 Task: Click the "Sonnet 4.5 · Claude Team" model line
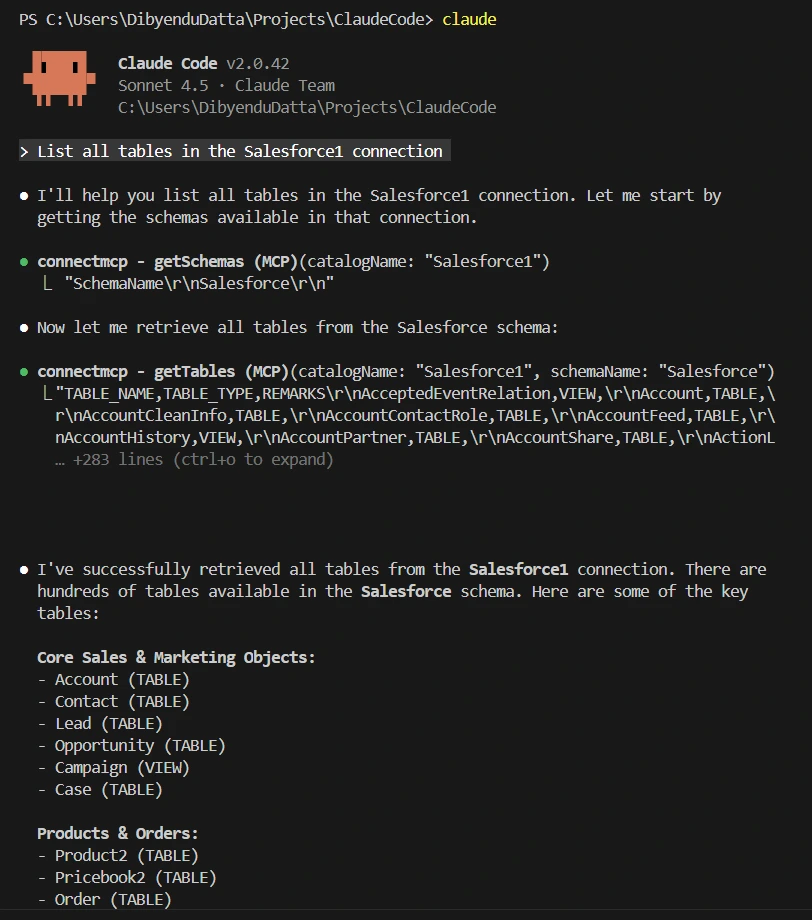(226, 86)
